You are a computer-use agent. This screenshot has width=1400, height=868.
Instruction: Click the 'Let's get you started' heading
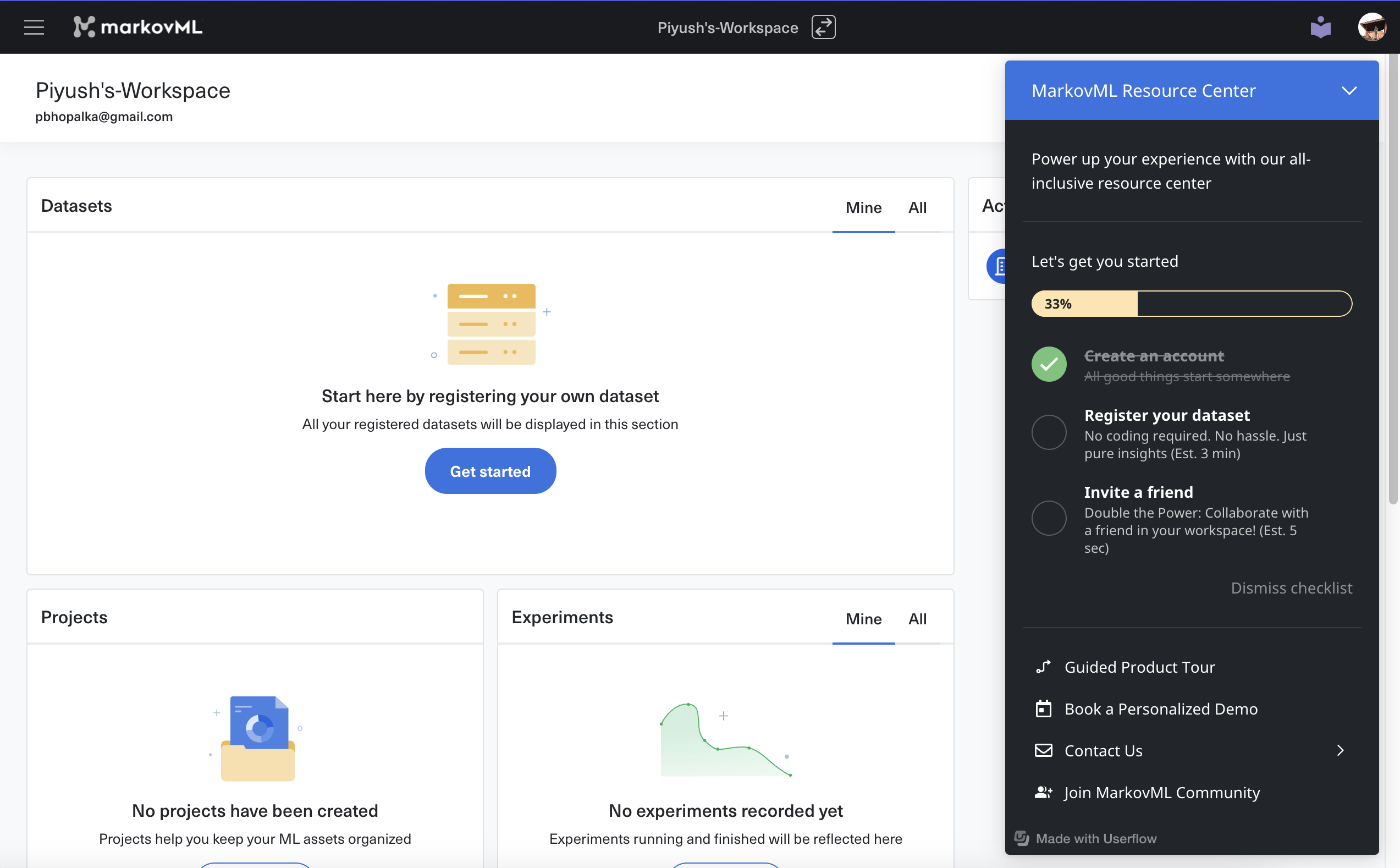pos(1105,262)
